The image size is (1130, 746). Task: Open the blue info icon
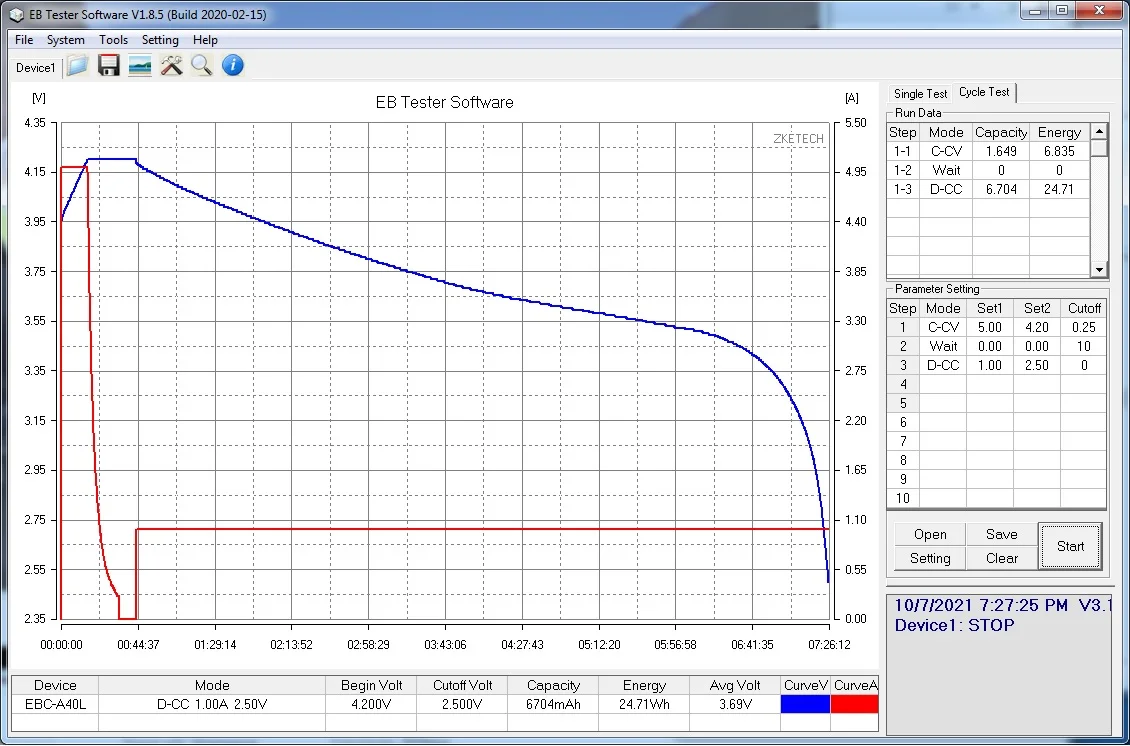click(x=233, y=66)
